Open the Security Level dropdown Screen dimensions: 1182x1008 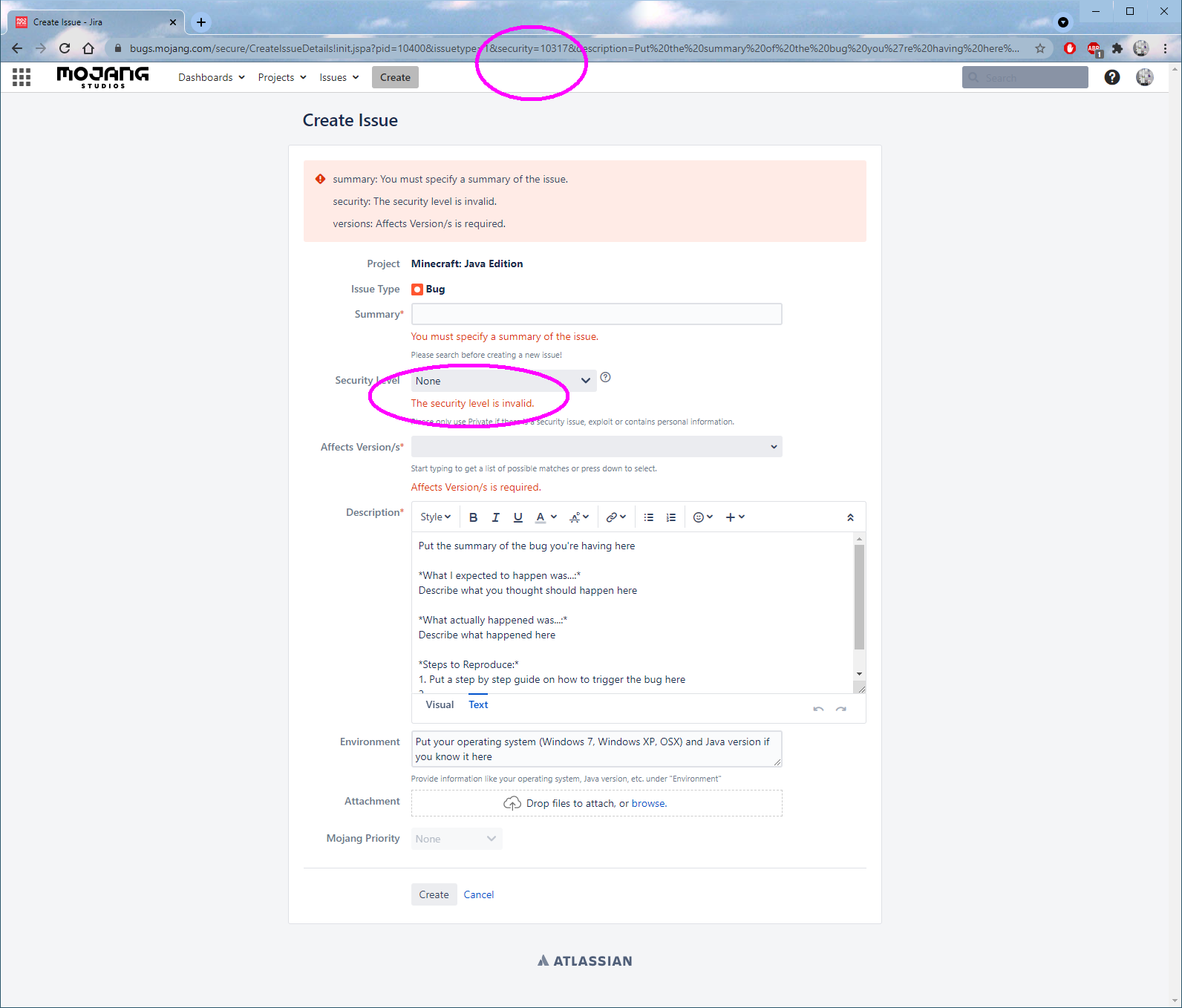(503, 381)
